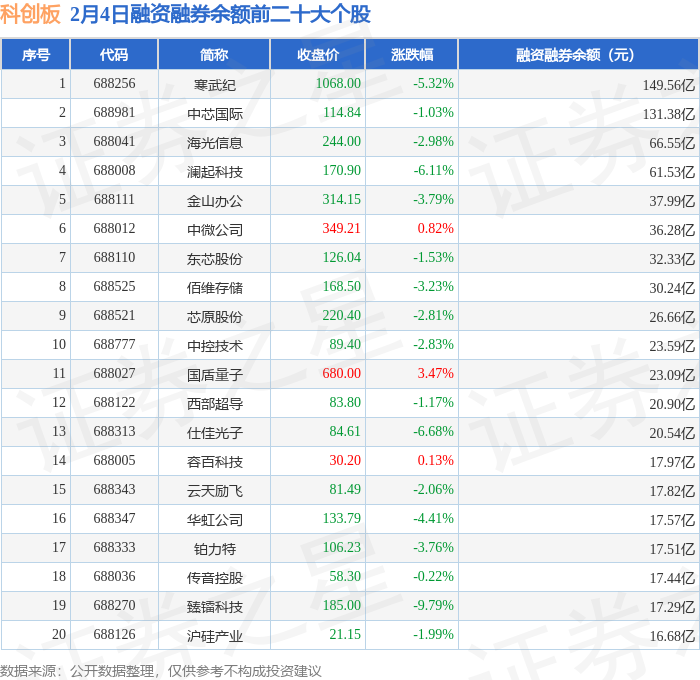Select stock code 688256
Viewport: 700px width, 680px height.
[x=114, y=83]
